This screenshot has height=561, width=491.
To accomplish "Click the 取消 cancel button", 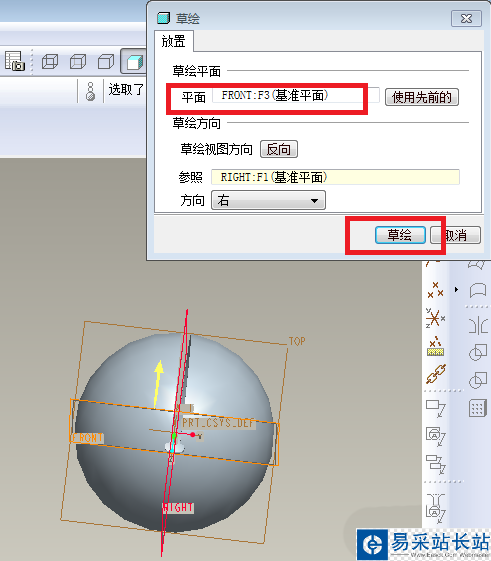I will (x=455, y=235).
